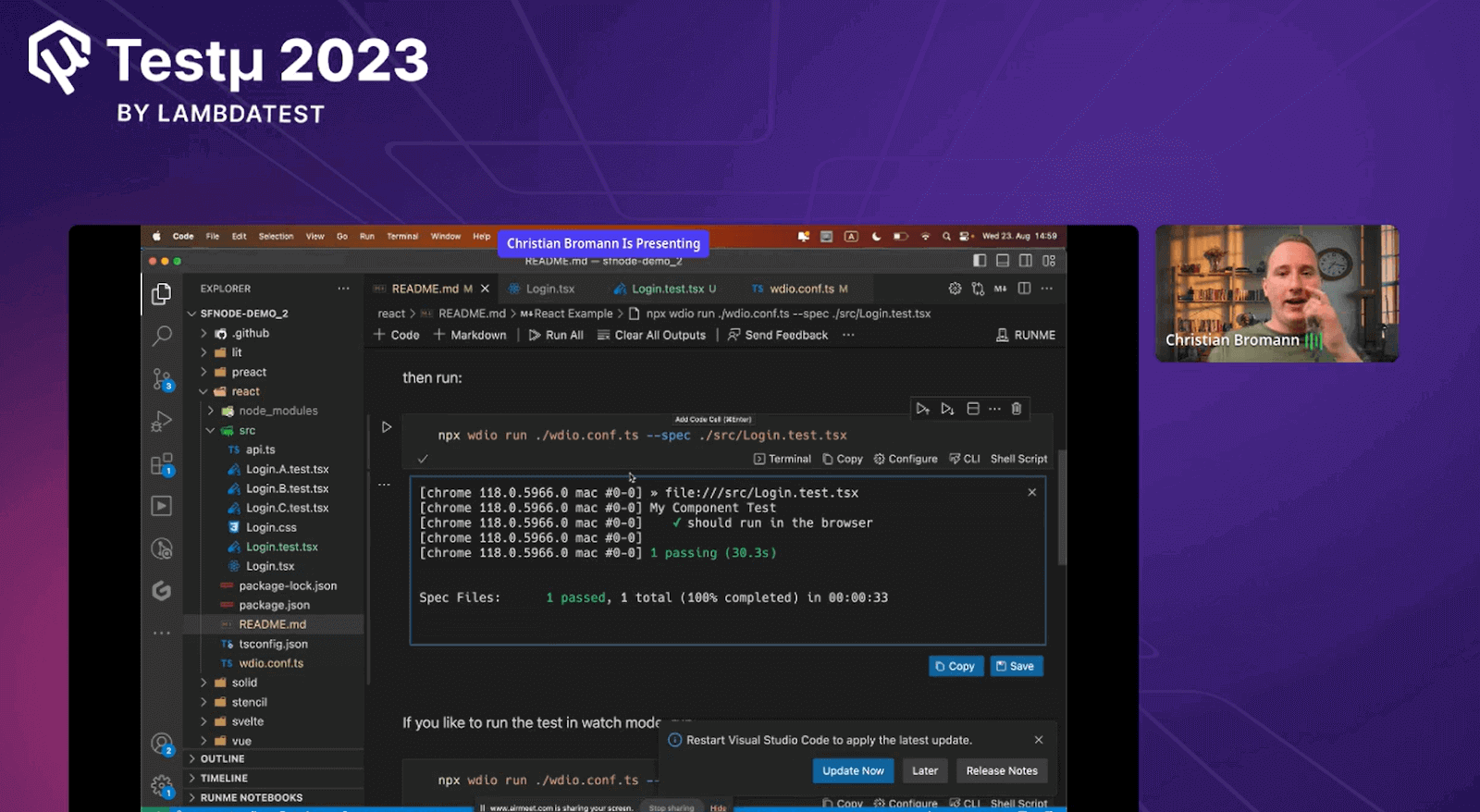Click Clear All Outputs

click(651, 335)
